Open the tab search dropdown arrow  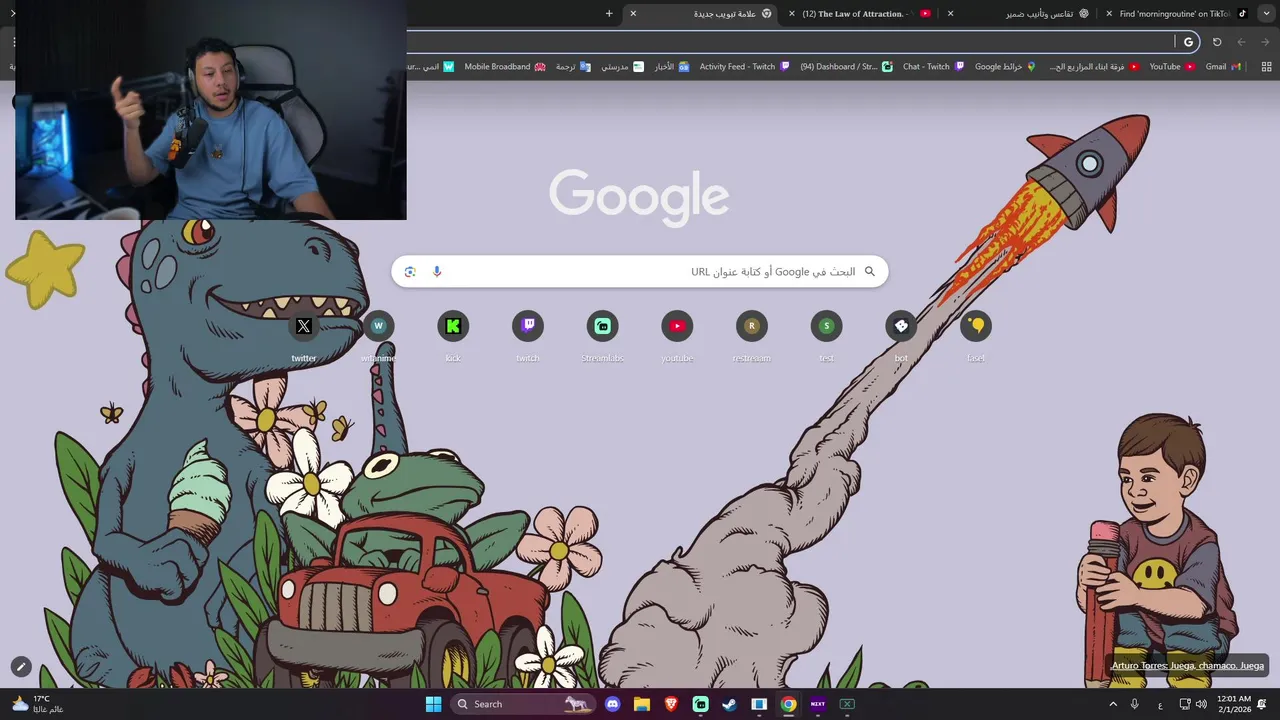(x=1267, y=14)
